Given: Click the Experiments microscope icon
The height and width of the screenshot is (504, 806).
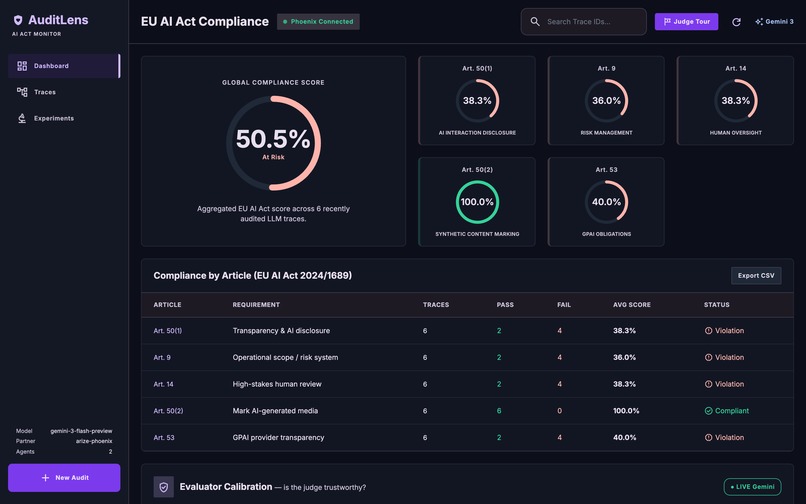Looking at the screenshot, I should (22, 118).
